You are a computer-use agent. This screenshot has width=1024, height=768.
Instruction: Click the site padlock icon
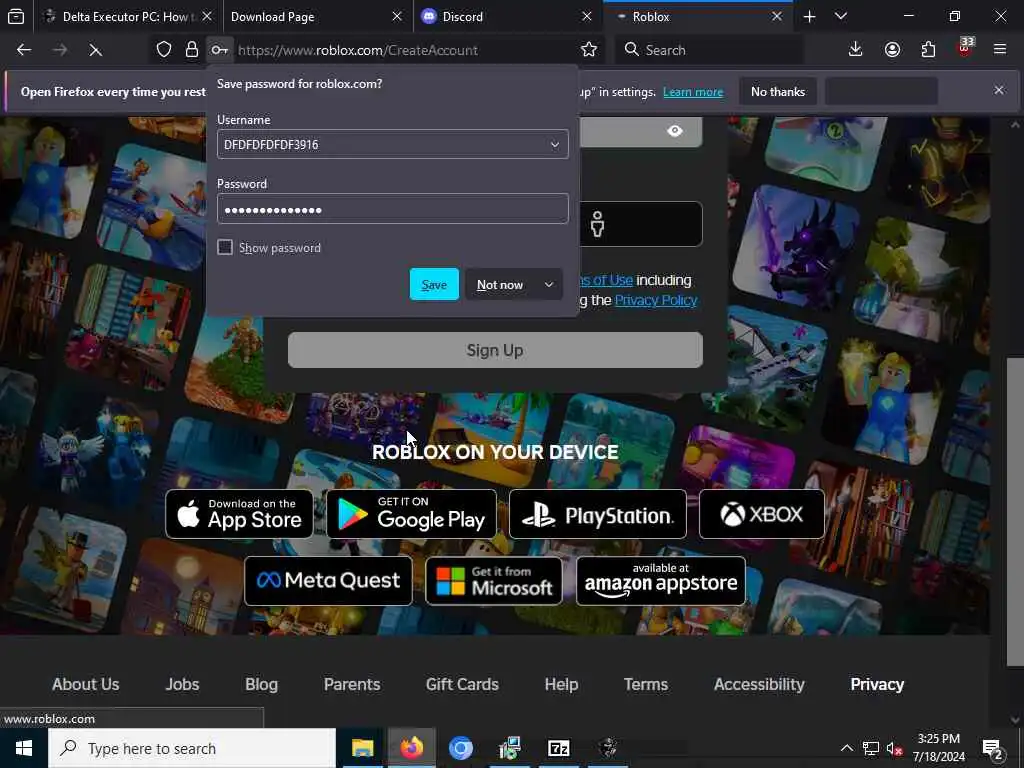[x=191, y=50]
